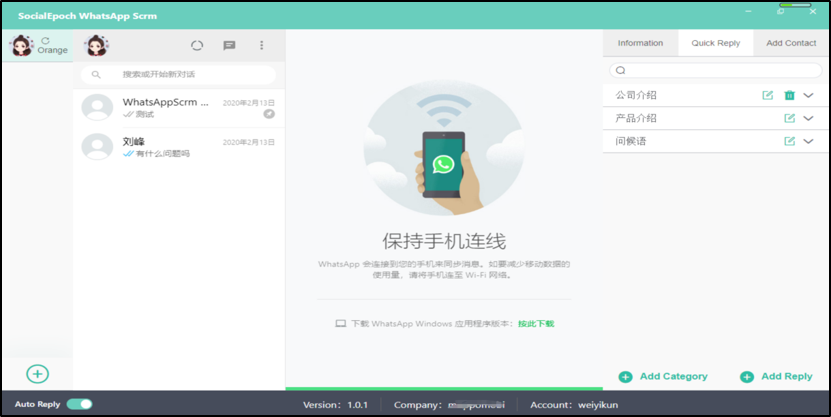Minimize the SocialEpoch window
831x417 pixels.
tap(749, 11)
